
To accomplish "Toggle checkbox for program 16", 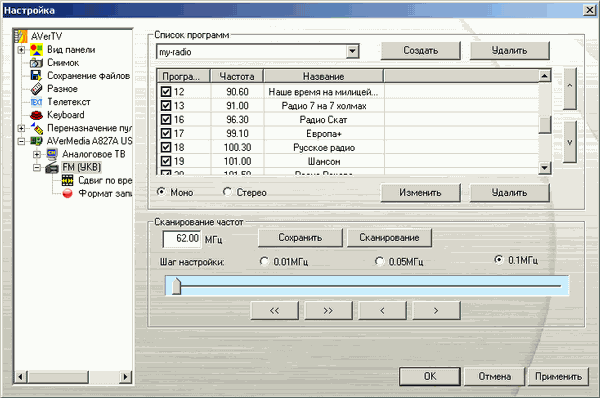I will pos(166,119).
